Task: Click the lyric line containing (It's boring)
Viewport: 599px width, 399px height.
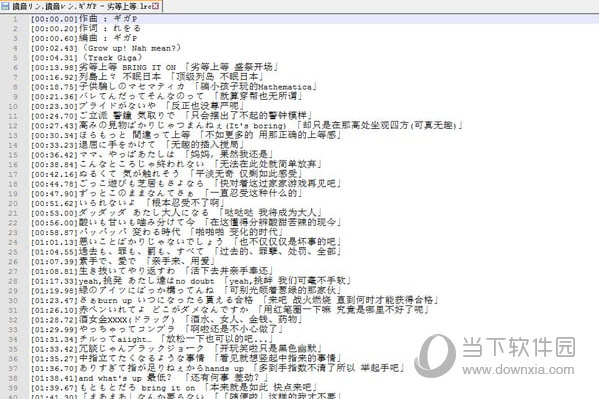Action: [247, 125]
